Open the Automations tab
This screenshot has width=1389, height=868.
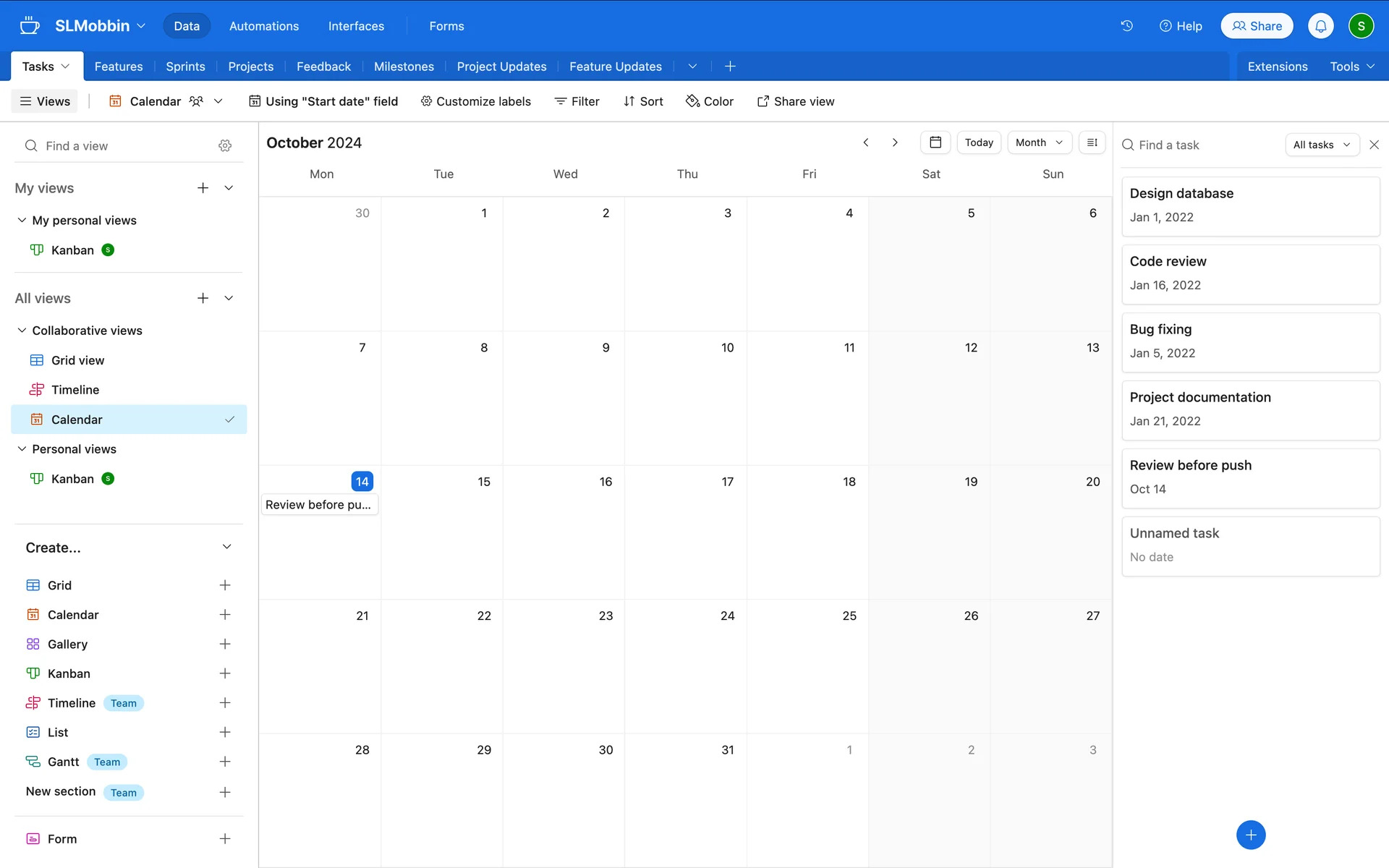pos(263,26)
